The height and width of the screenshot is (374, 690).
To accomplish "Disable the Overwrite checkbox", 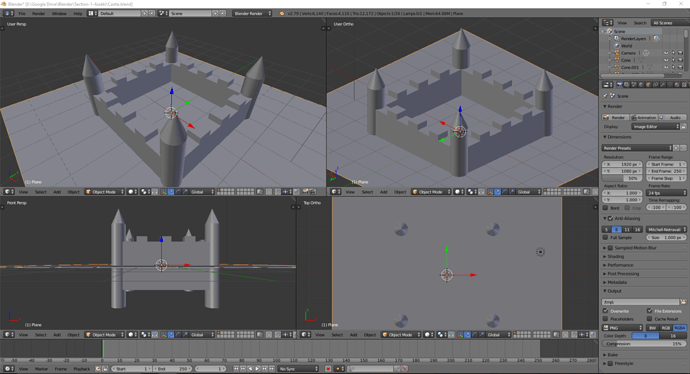I will (x=606, y=311).
